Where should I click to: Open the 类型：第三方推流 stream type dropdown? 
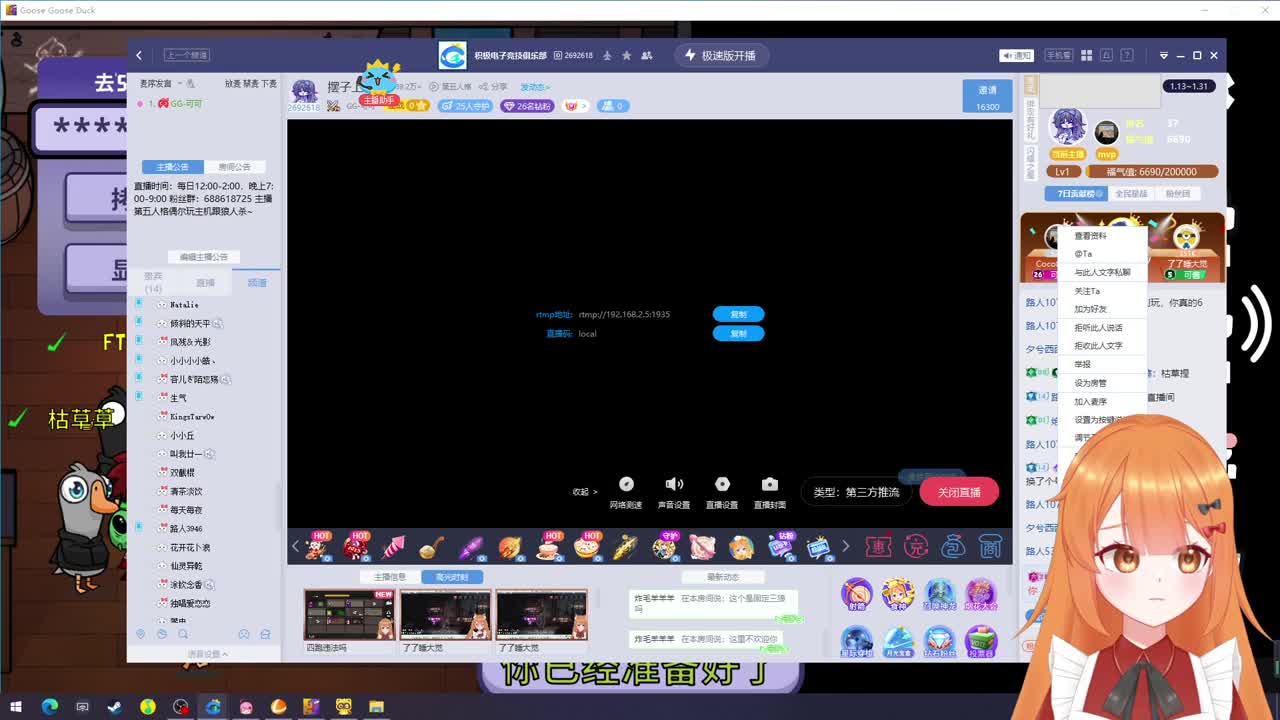(856, 491)
